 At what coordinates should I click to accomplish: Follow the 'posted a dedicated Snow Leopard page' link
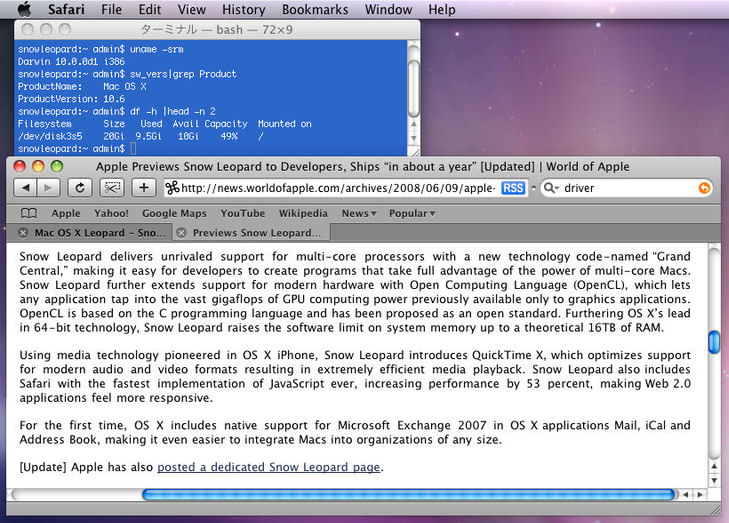click(x=269, y=467)
